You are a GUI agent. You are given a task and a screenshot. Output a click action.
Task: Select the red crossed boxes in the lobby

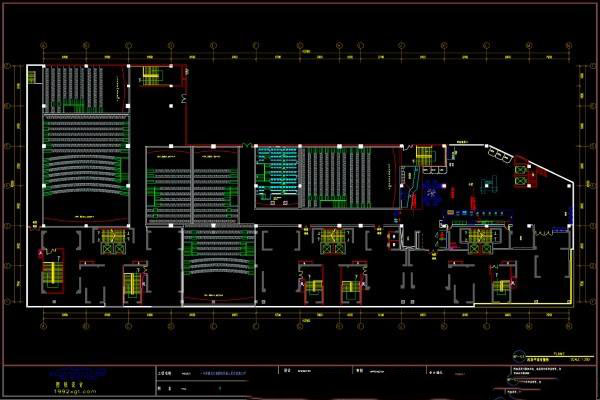pyautogui.click(x=524, y=171)
